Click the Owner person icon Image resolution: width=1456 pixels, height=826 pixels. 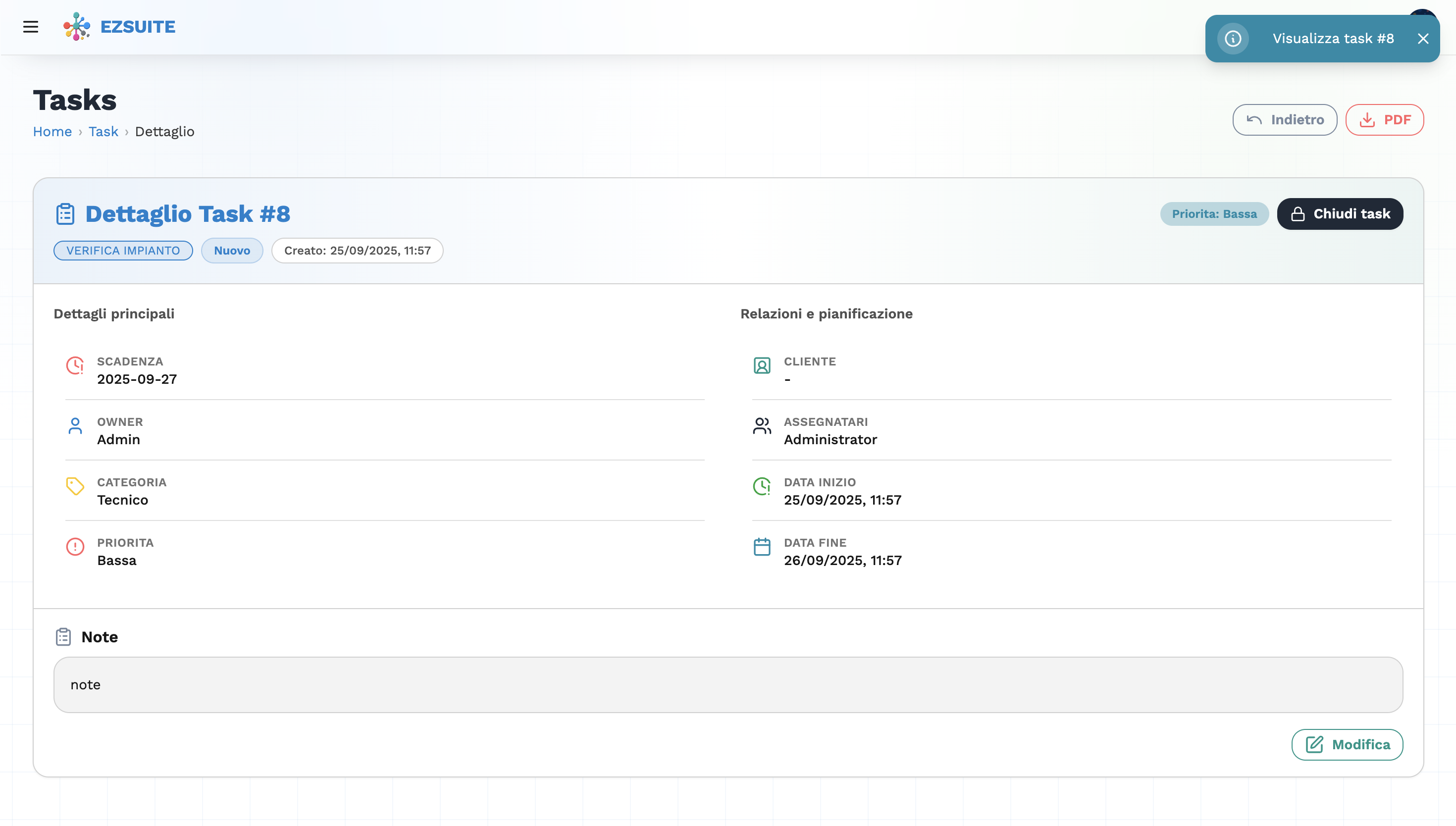click(x=75, y=425)
